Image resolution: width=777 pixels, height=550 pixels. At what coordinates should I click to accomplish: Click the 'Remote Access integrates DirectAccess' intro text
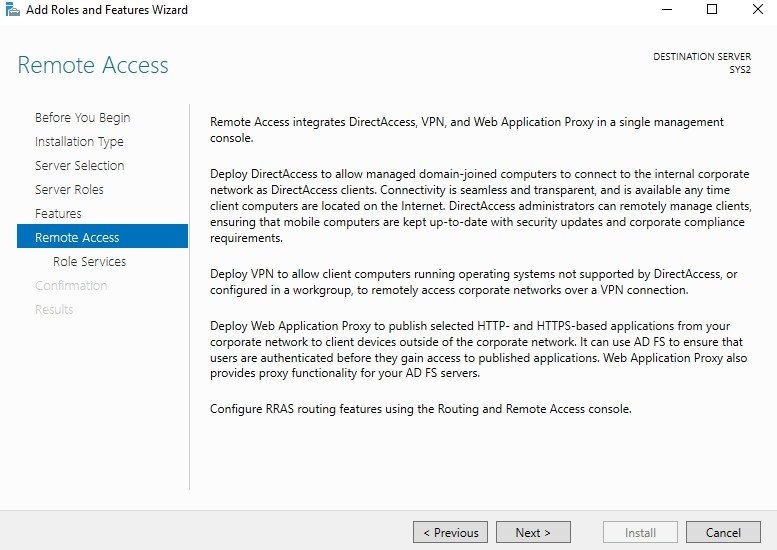click(x=467, y=130)
